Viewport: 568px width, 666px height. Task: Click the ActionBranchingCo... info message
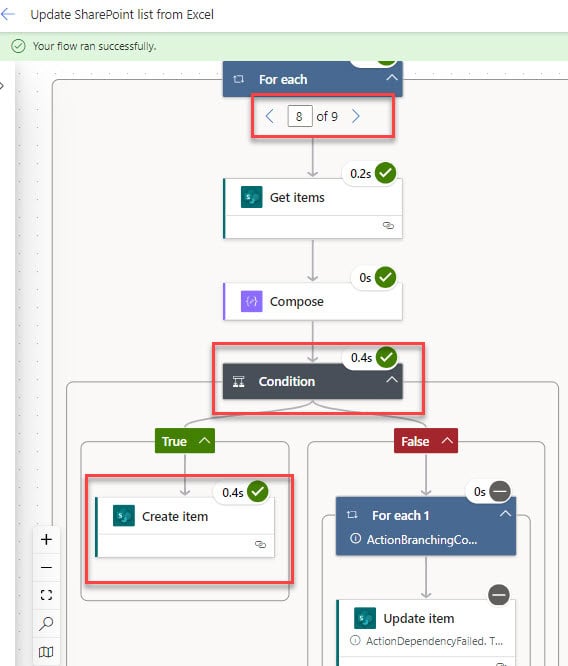coord(421,539)
